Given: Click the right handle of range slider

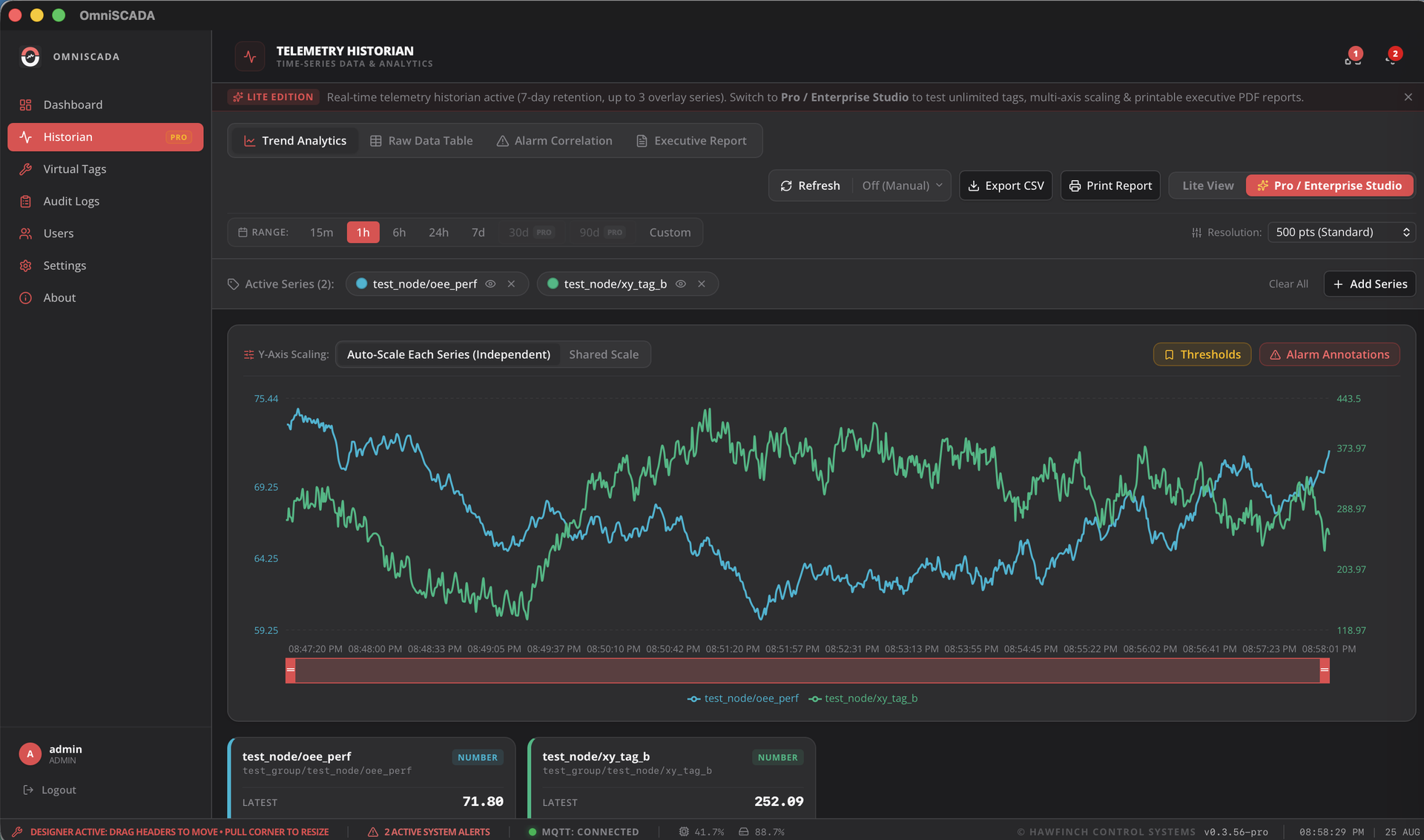Looking at the screenshot, I should (1324, 670).
